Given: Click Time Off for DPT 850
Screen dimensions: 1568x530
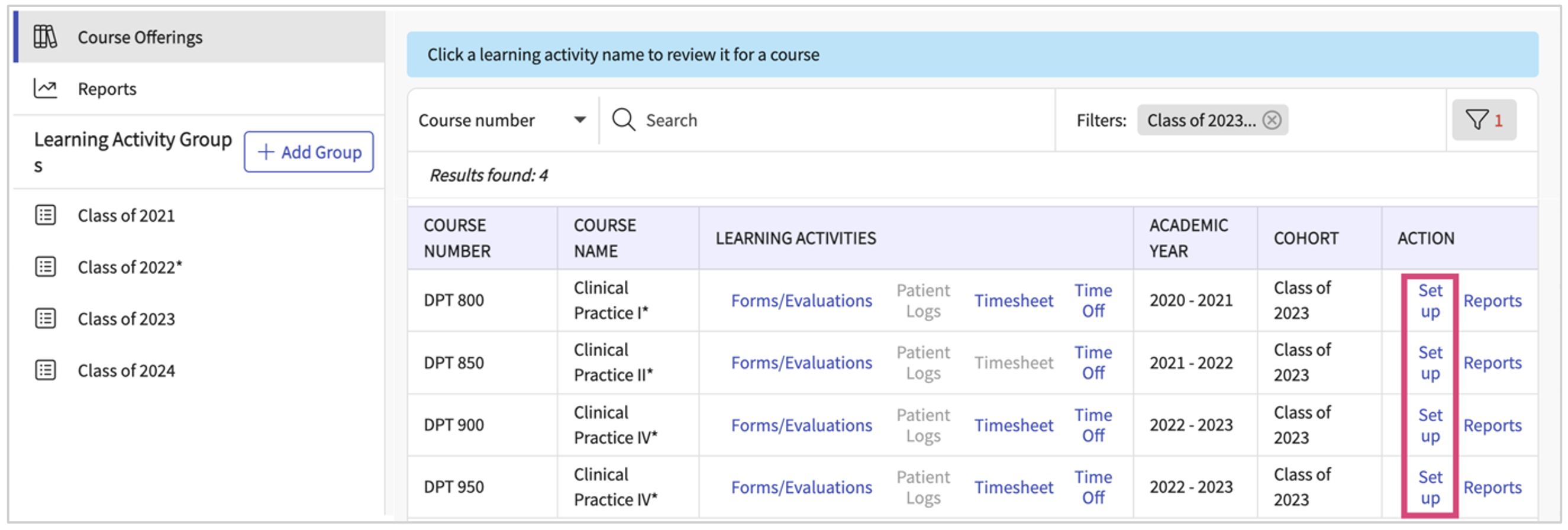Looking at the screenshot, I should click(x=1093, y=363).
